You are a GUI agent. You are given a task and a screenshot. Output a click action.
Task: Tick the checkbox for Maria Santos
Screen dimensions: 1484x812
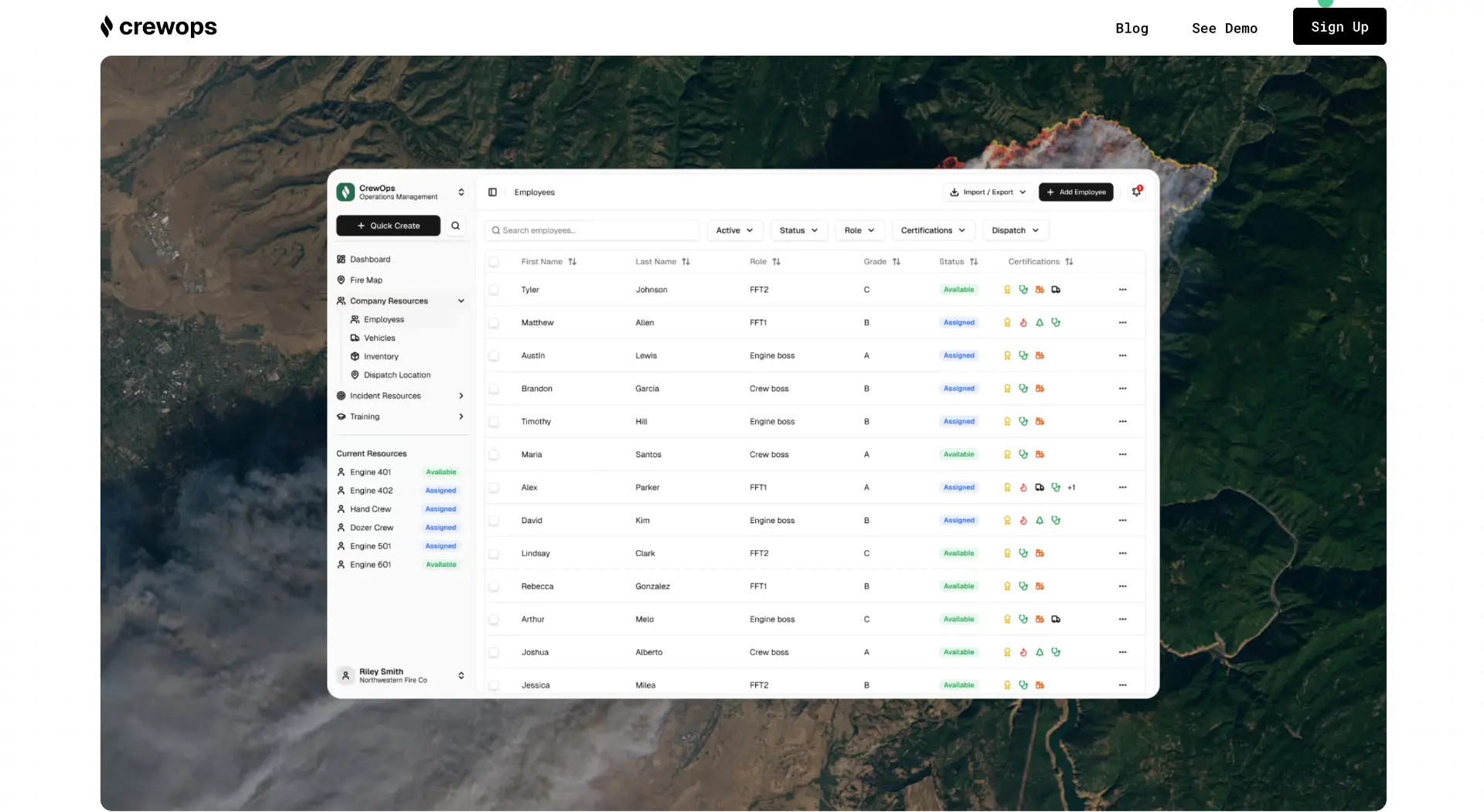pyautogui.click(x=494, y=455)
